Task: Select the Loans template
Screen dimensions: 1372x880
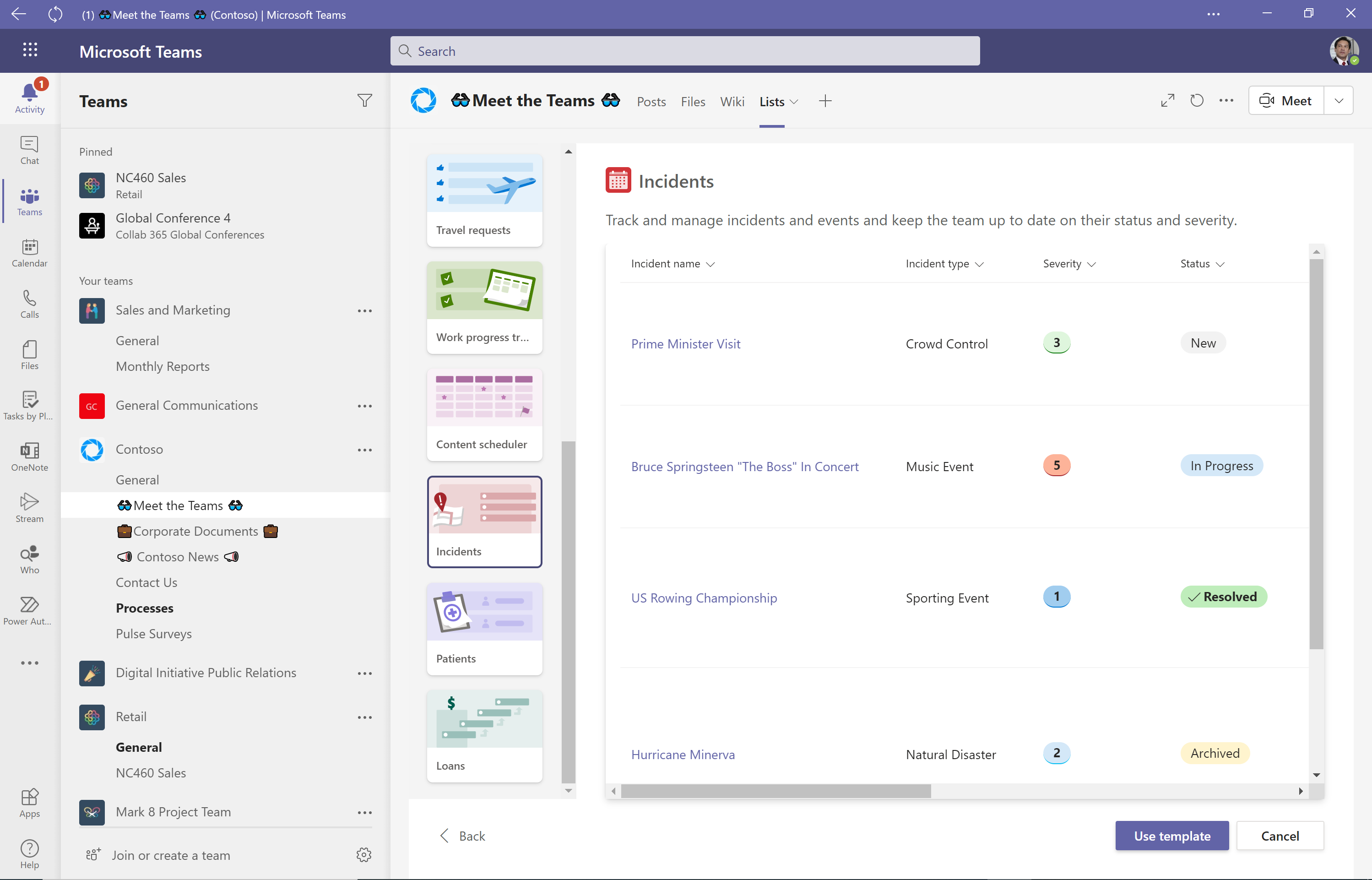Action: [x=484, y=735]
